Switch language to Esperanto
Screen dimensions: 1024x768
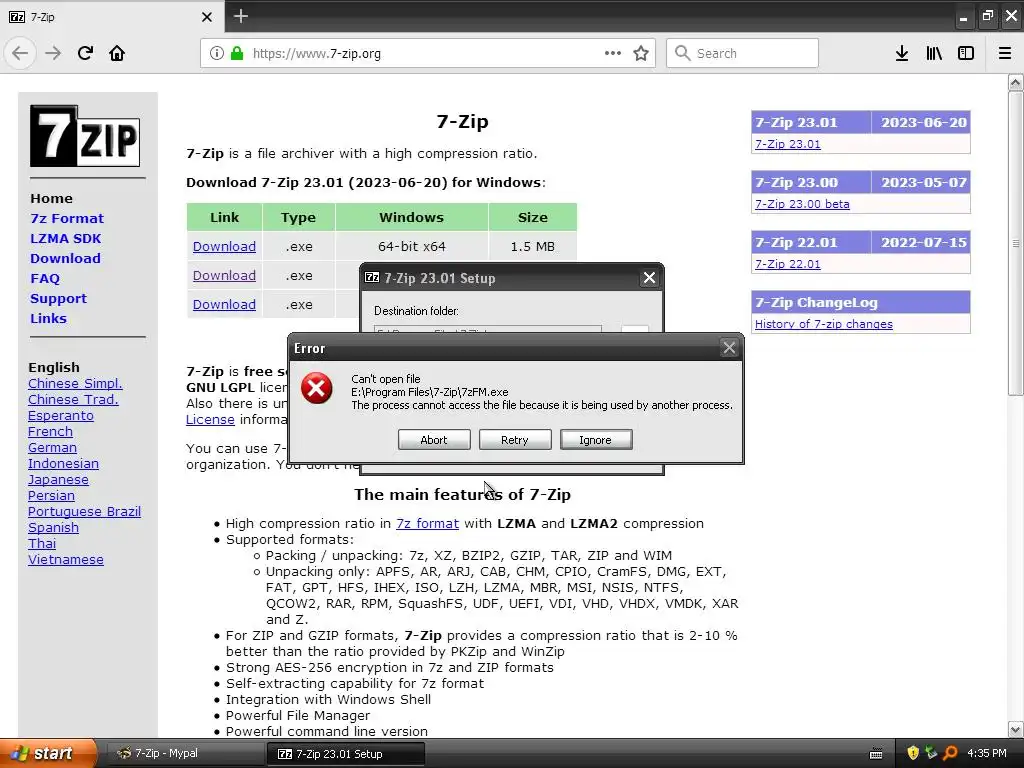point(61,415)
